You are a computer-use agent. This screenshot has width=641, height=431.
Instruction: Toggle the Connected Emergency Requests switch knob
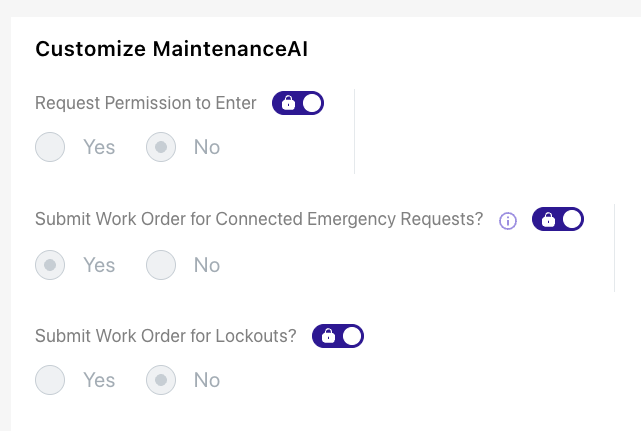[x=572, y=219]
